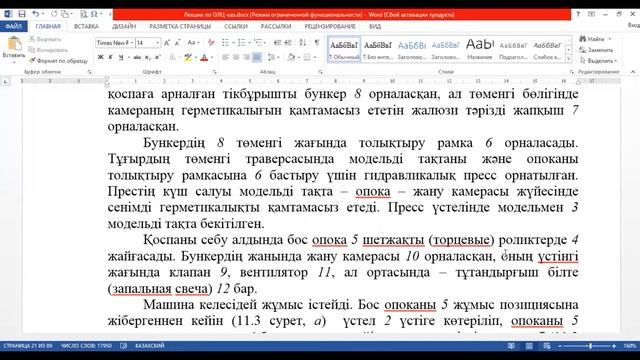Redo the last action
Screen dimensions: 640x360
[x=53, y=14]
